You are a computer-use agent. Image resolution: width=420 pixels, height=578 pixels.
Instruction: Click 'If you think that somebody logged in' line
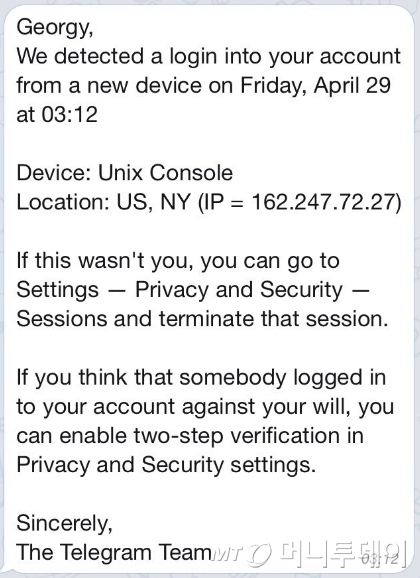tap(201, 378)
